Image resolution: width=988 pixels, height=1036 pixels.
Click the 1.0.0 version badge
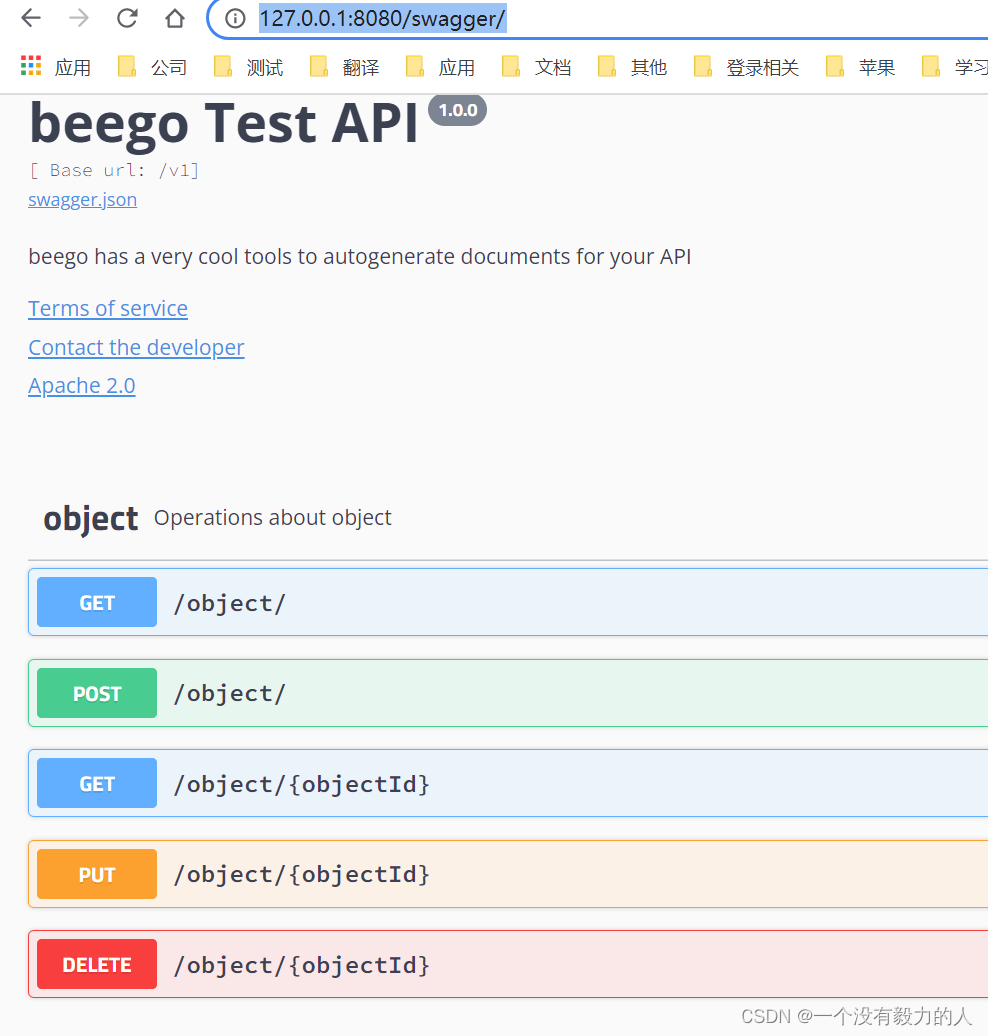457,110
